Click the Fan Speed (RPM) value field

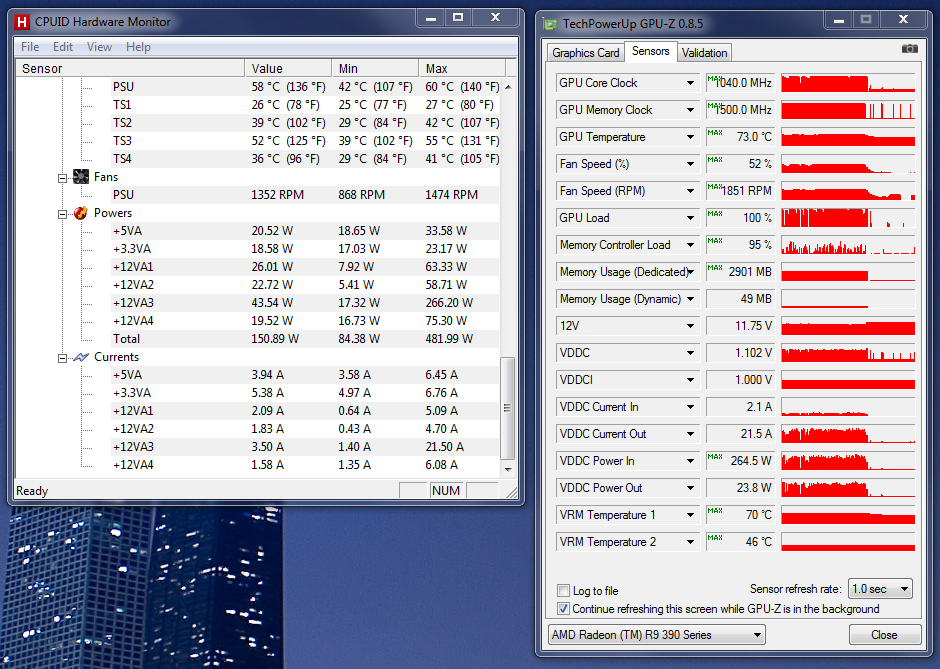pos(740,191)
